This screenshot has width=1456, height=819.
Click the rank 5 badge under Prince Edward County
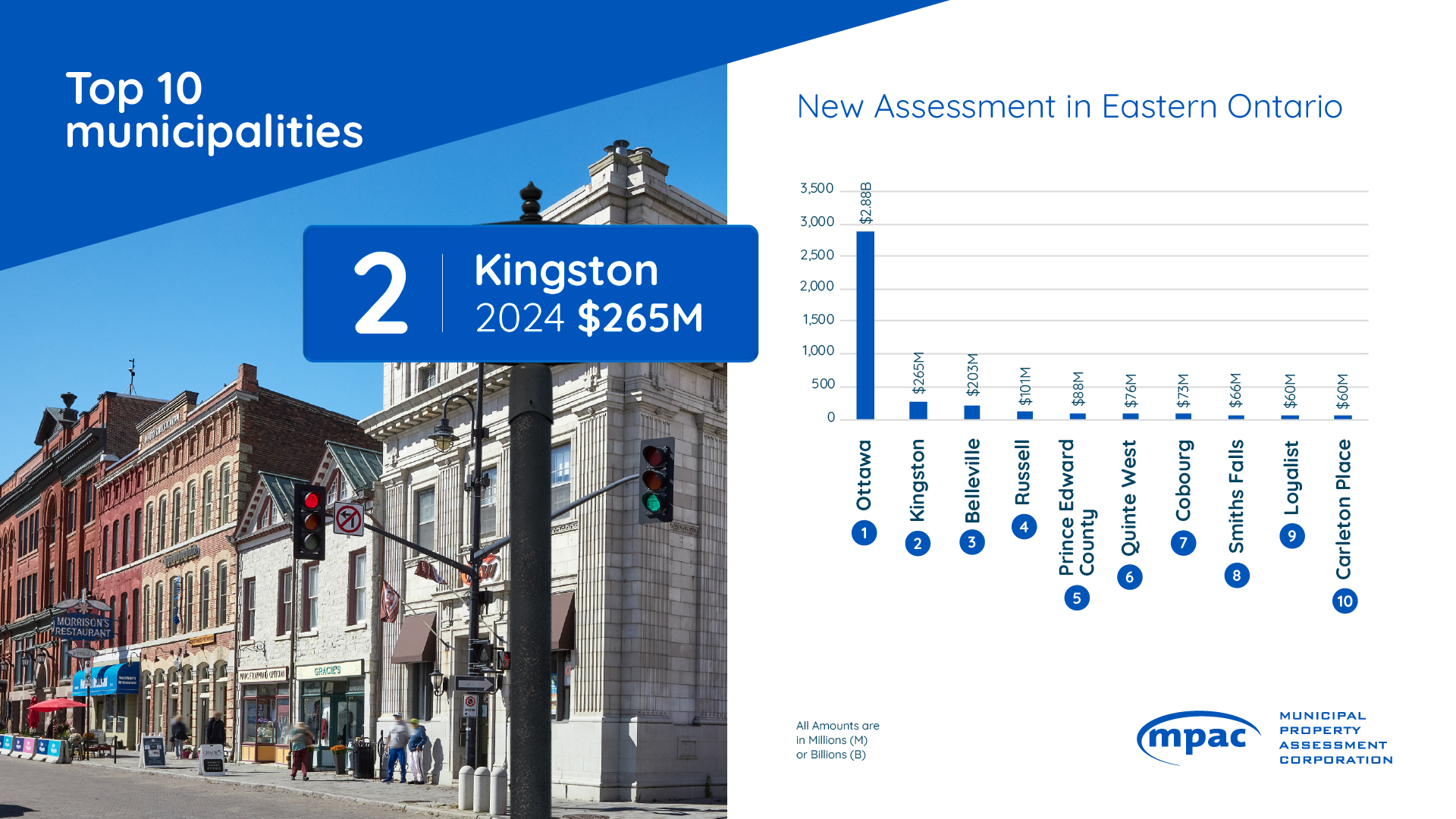coord(1077,598)
